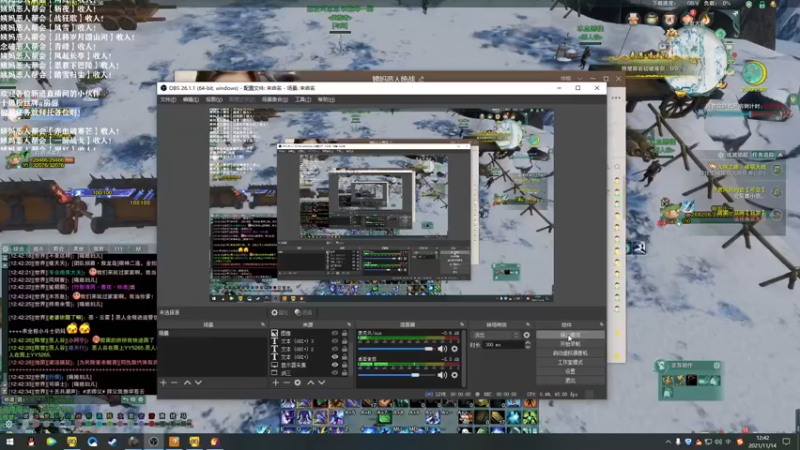800x450 pixels.
Task: Toggle visibility eye for the 显示器采集 source
Action: point(335,365)
